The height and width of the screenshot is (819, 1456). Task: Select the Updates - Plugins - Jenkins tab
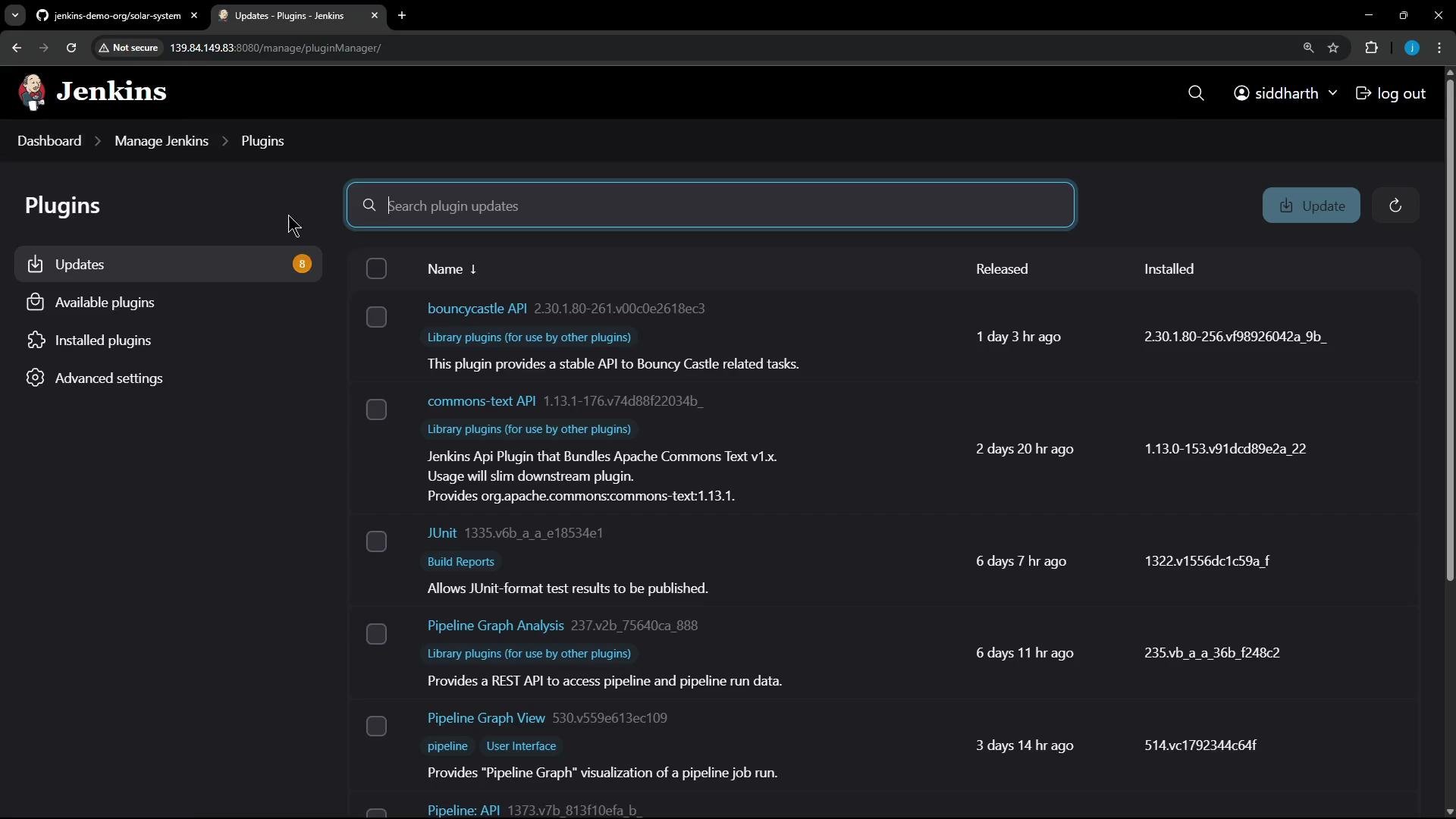[297, 15]
